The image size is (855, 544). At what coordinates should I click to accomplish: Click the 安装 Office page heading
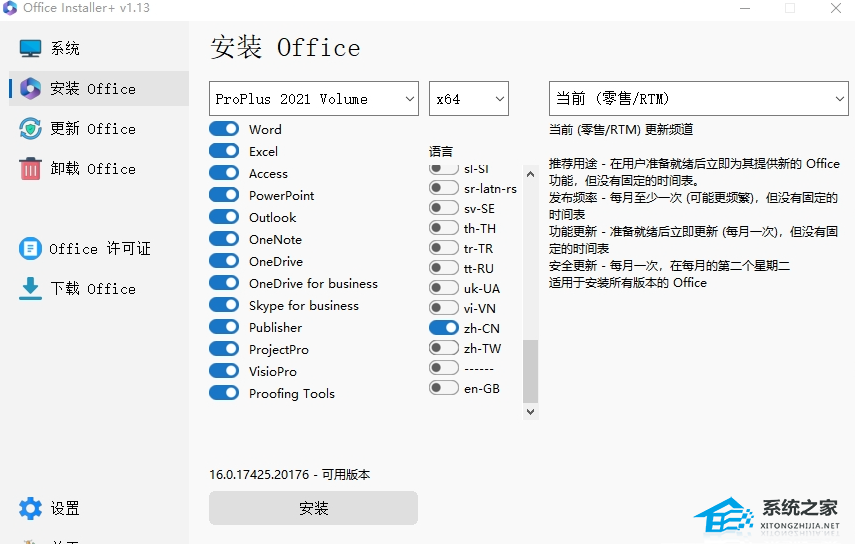point(285,47)
